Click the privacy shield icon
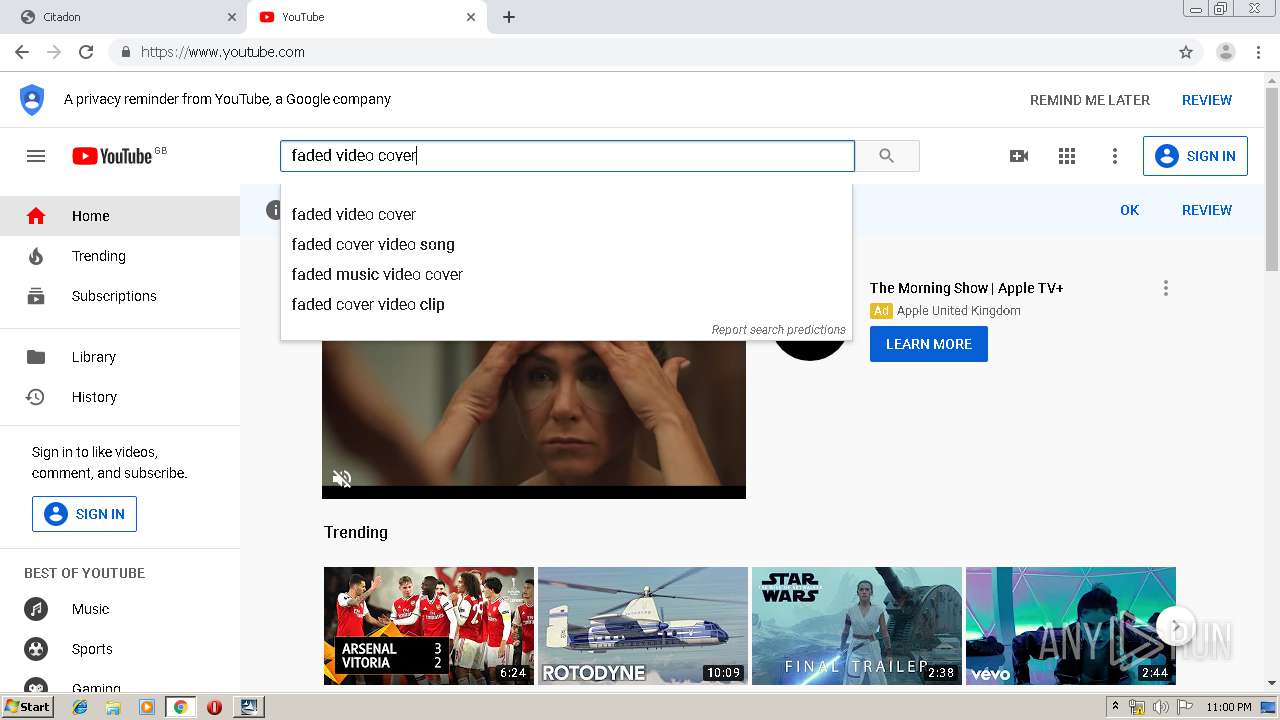Screen dimensions: 1280x720 (x=32, y=100)
